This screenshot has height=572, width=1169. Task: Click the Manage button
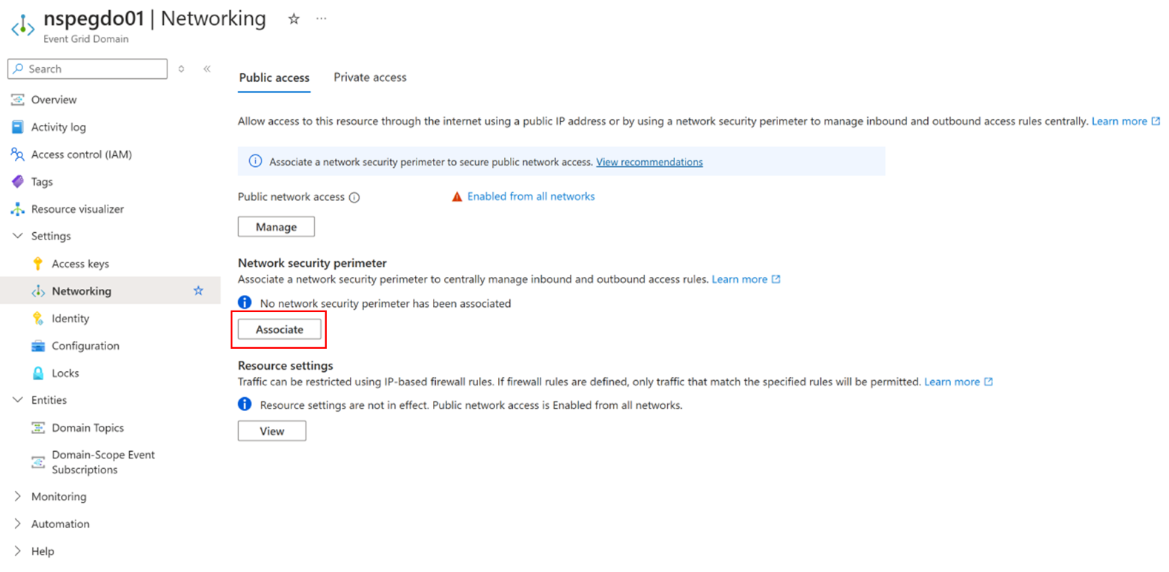click(276, 227)
